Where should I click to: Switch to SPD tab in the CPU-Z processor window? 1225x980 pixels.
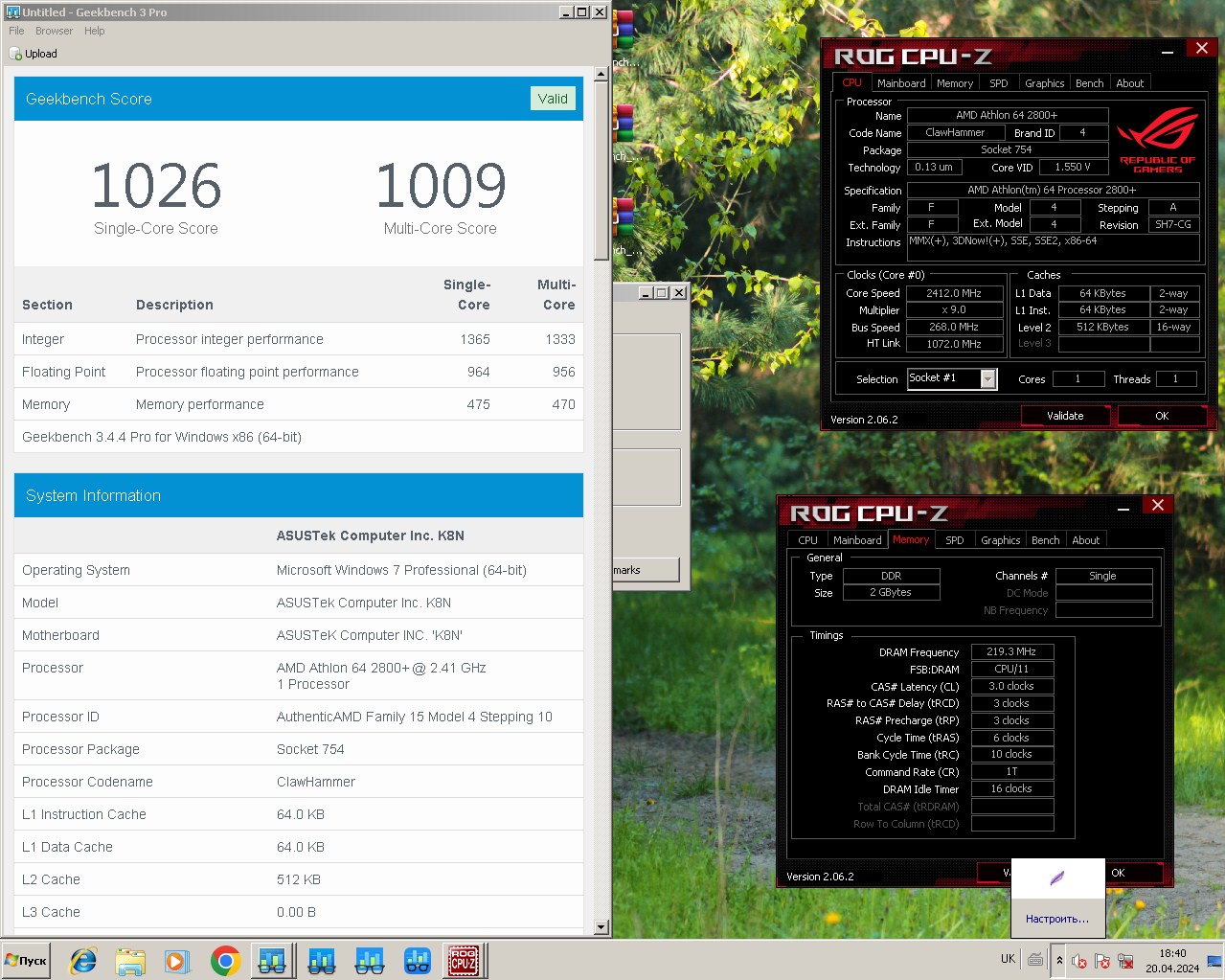(998, 83)
